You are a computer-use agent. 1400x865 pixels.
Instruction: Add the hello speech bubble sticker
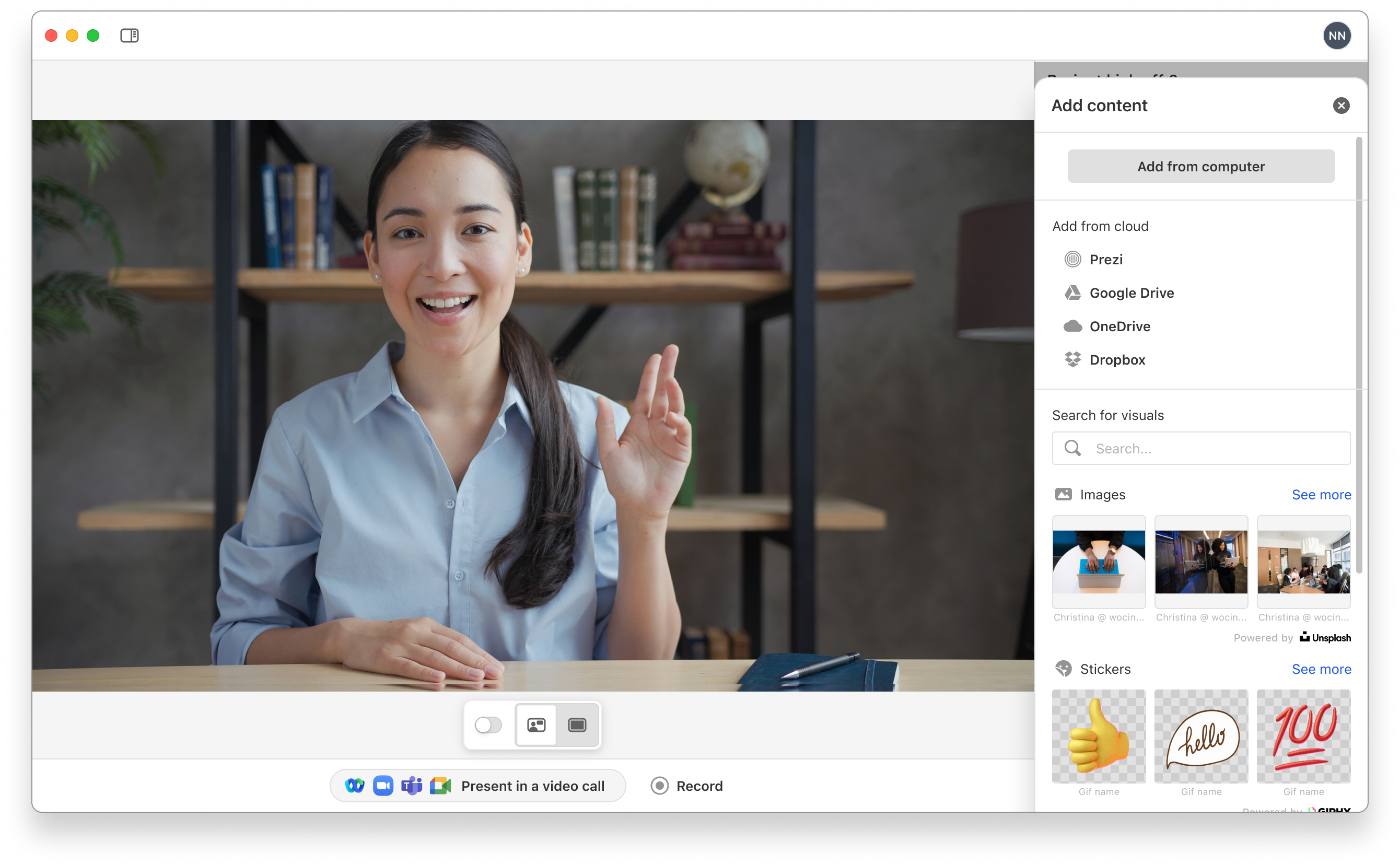(1201, 737)
